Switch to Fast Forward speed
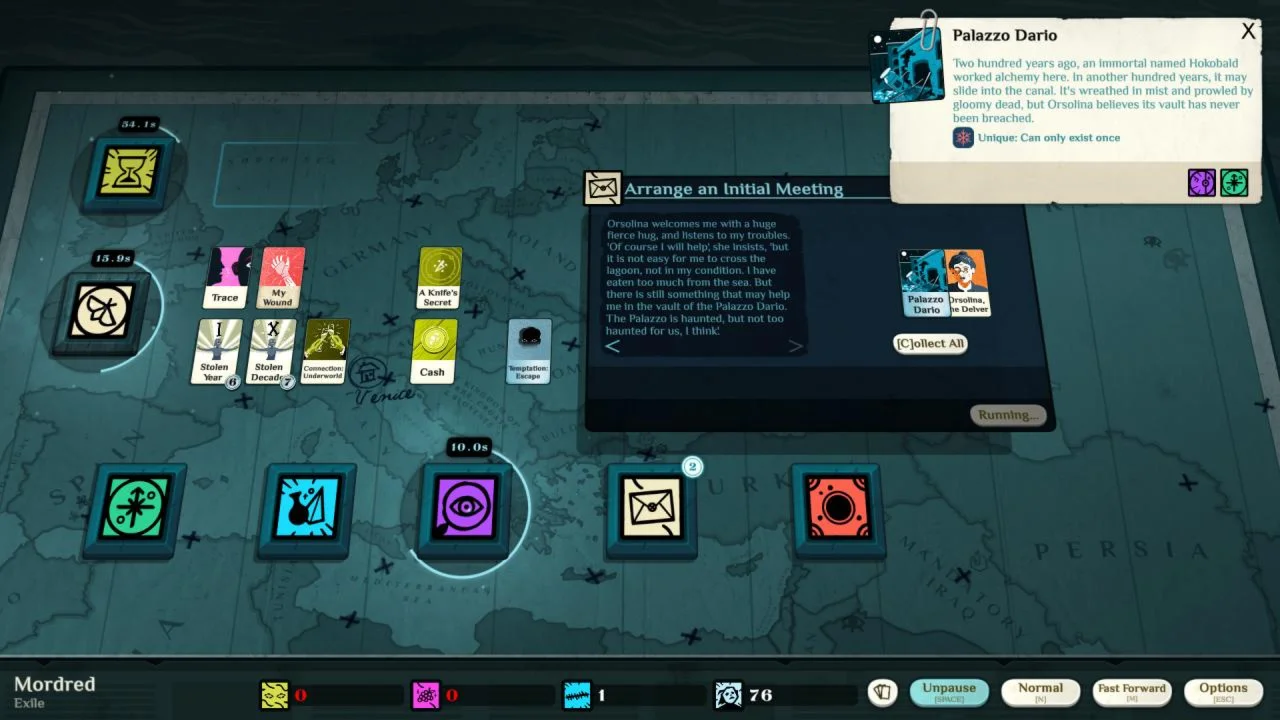The width and height of the screenshot is (1280, 720). pos(1132,692)
